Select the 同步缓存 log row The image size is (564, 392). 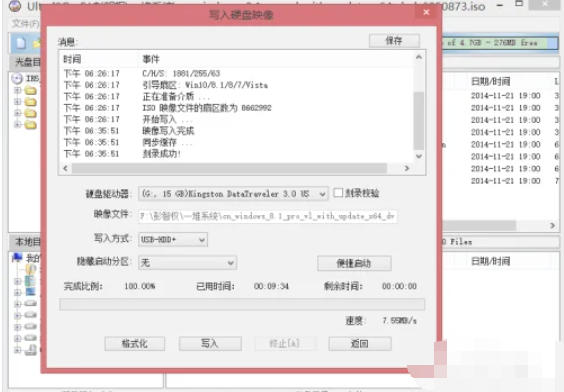[x=237, y=142]
